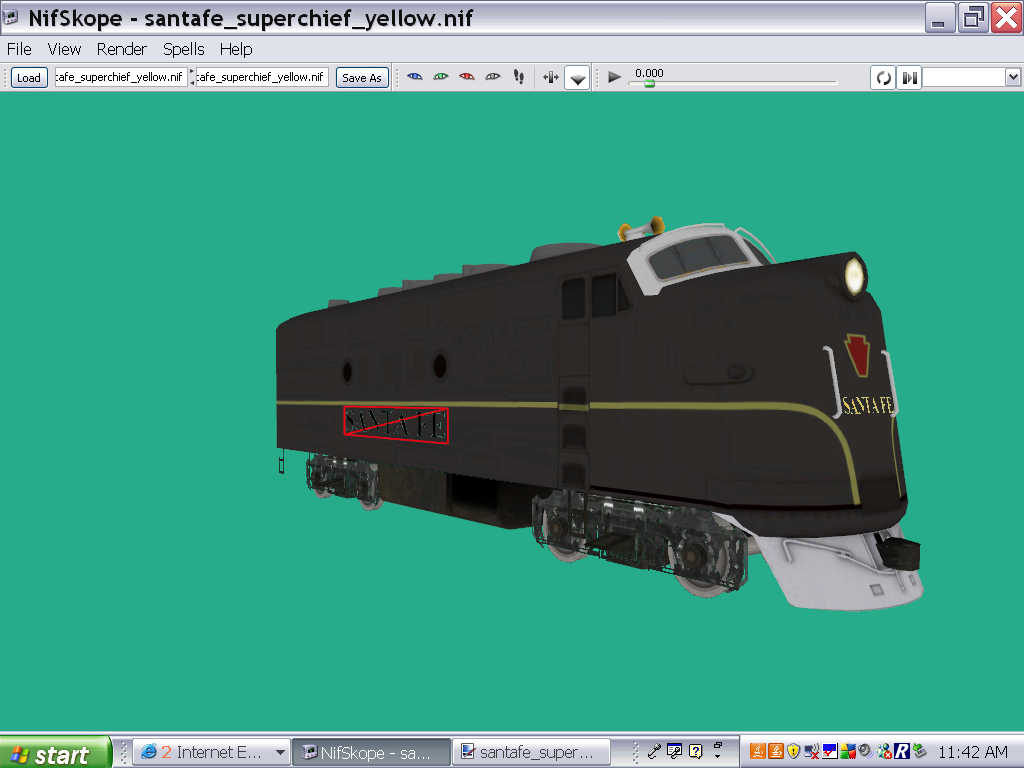Viewport: 1024px width, 768px height.
Task: Click the yellow security shield tray icon
Action: [793, 752]
